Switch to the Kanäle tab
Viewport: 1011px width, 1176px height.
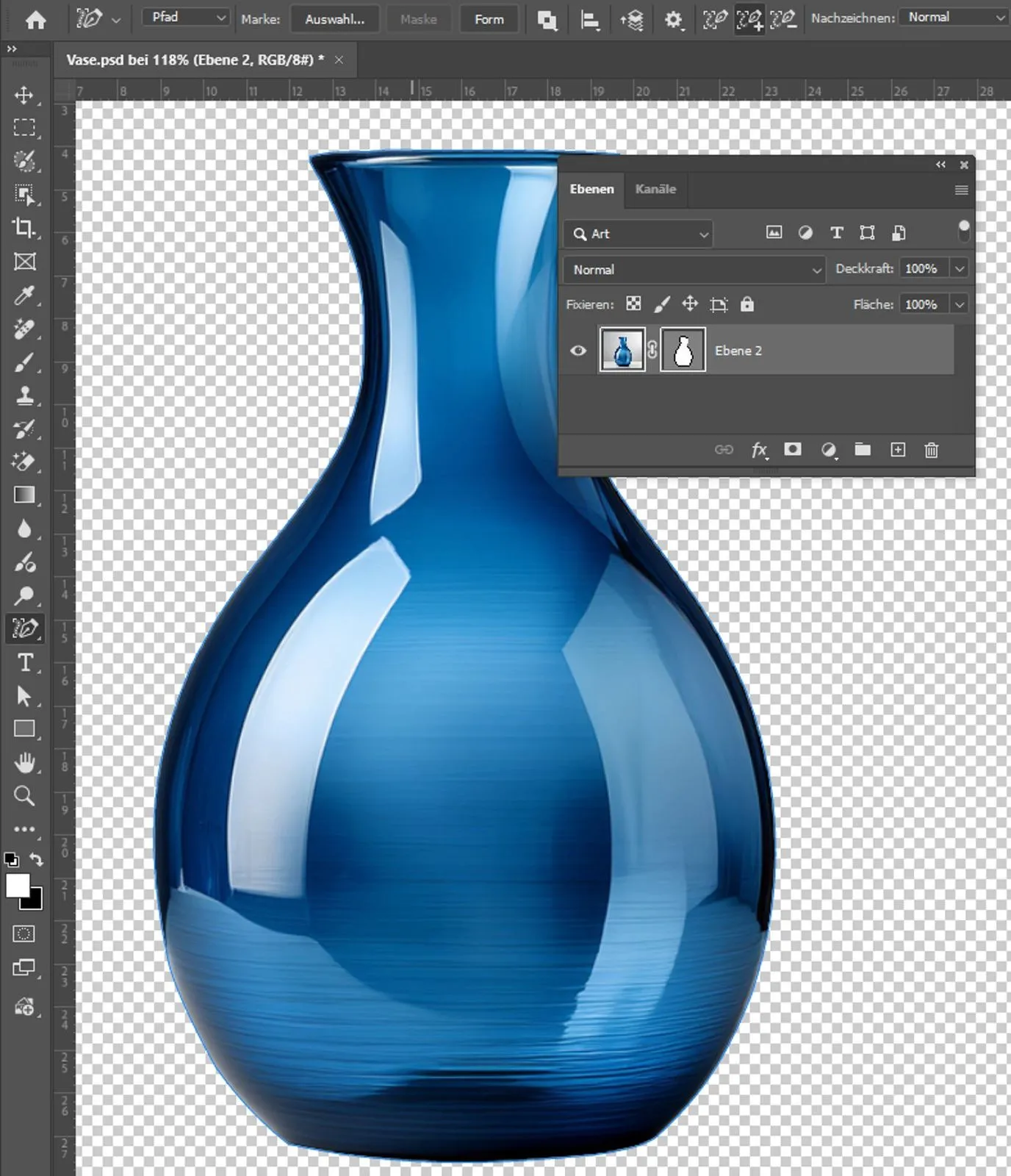coord(655,190)
